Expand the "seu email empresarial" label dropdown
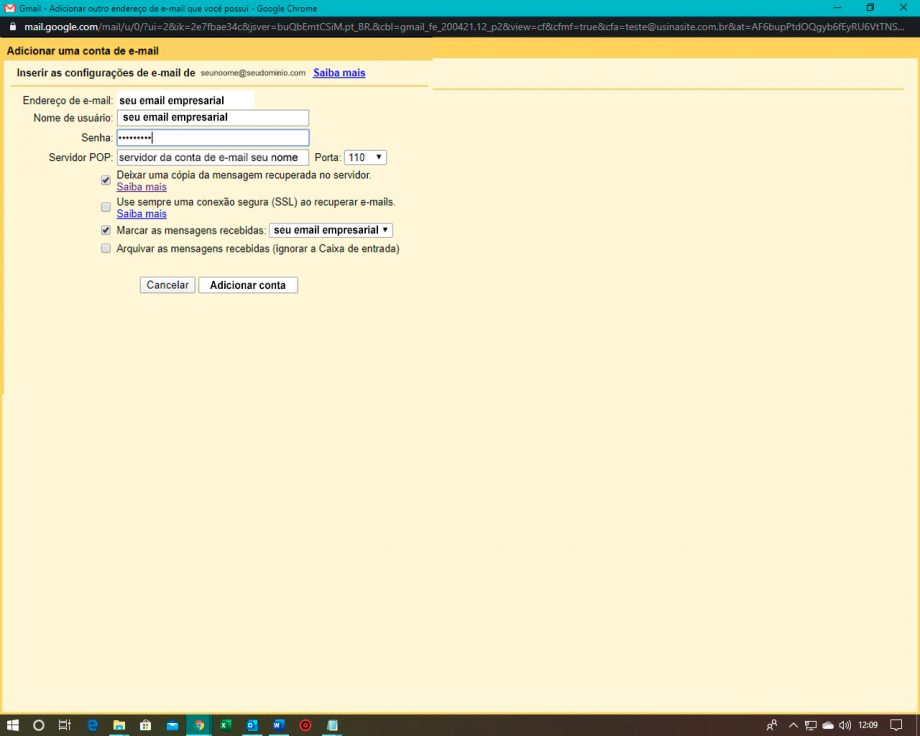The height and width of the screenshot is (736, 920). [x=331, y=230]
